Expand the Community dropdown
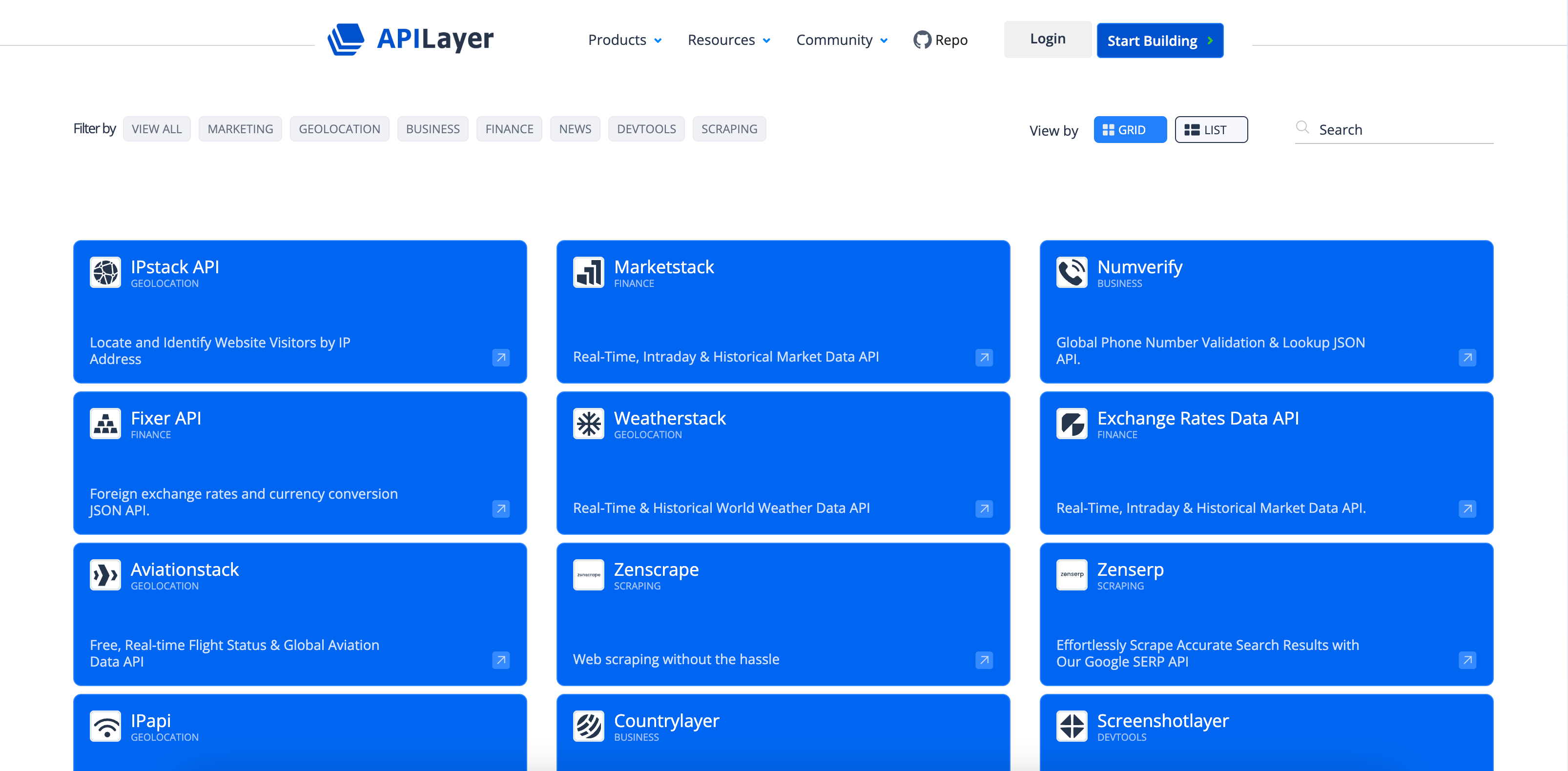The image size is (1568, 771). pos(842,40)
